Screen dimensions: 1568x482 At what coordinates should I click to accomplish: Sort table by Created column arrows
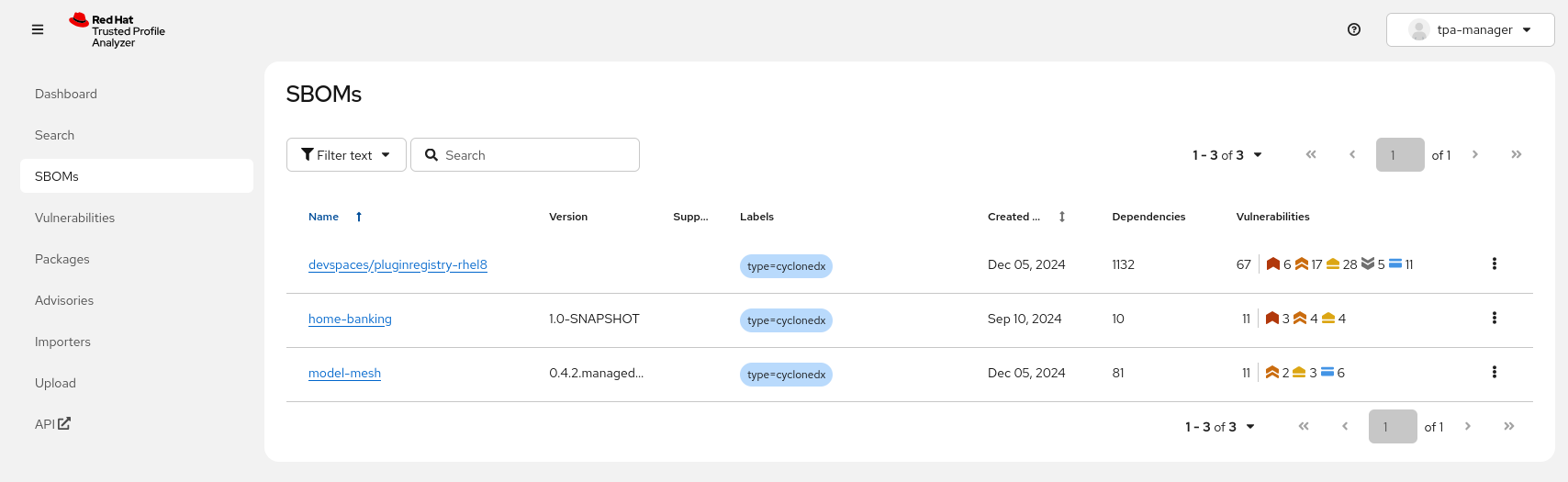click(x=1061, y=217)
